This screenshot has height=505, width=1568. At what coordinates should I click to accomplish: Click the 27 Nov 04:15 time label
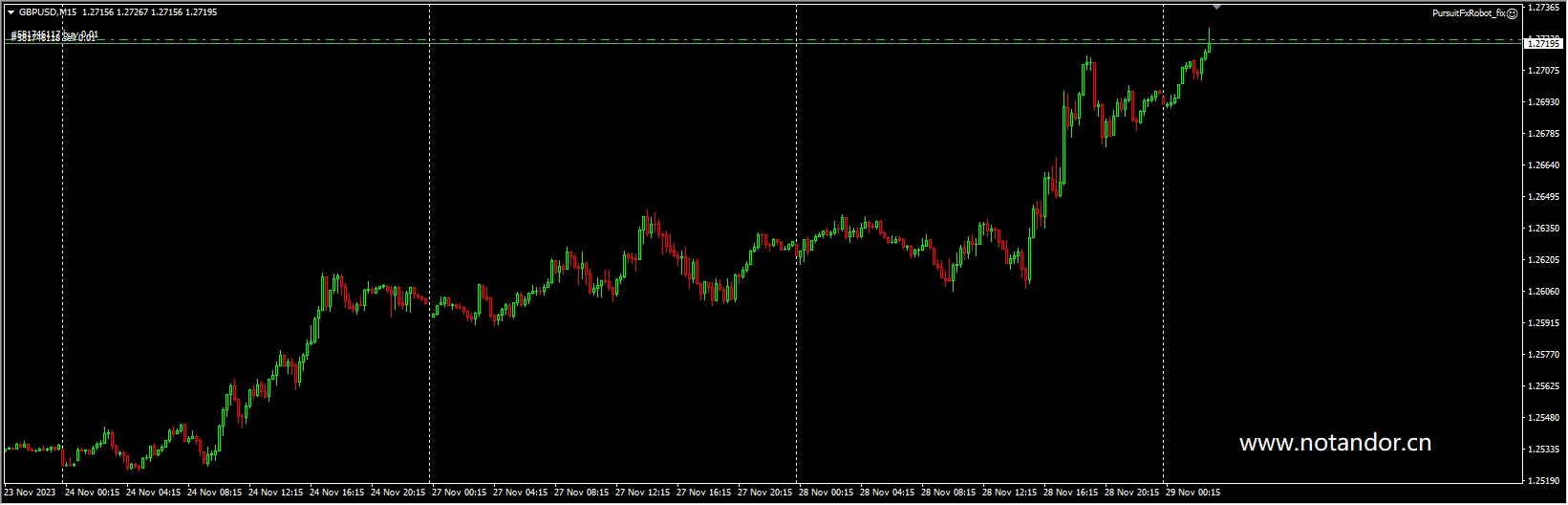520,494
